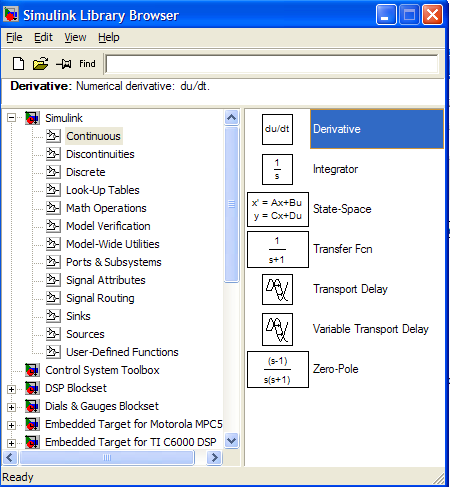This screenshot has width=450, height=487.
Task: Click the tree vertical scrollbar up arrow
Action: click(232, 118)
